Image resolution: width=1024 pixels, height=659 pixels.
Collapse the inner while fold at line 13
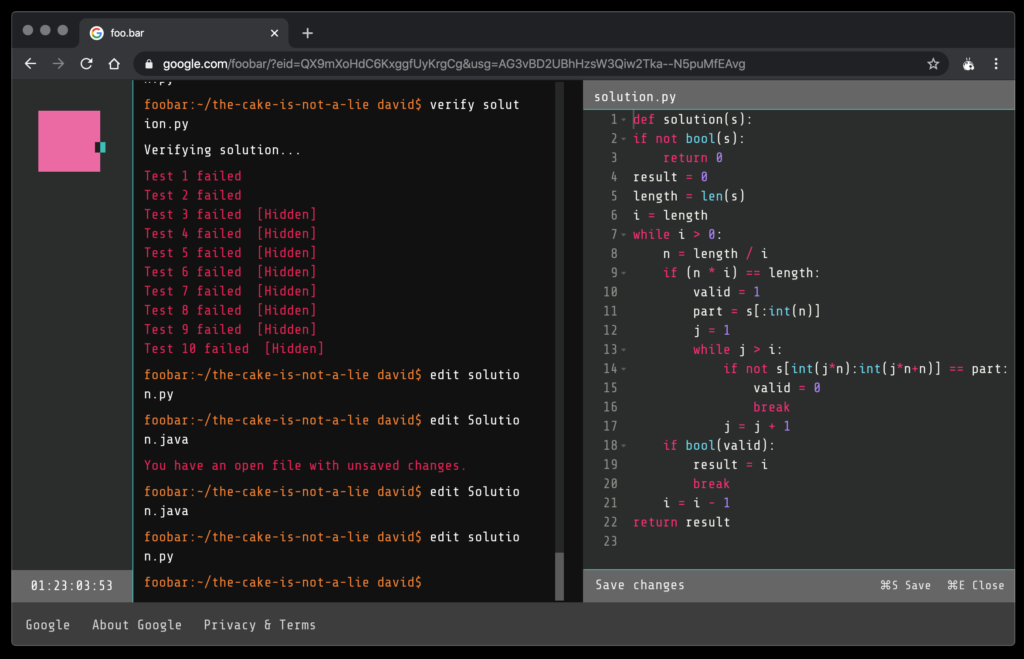[624, 349]
